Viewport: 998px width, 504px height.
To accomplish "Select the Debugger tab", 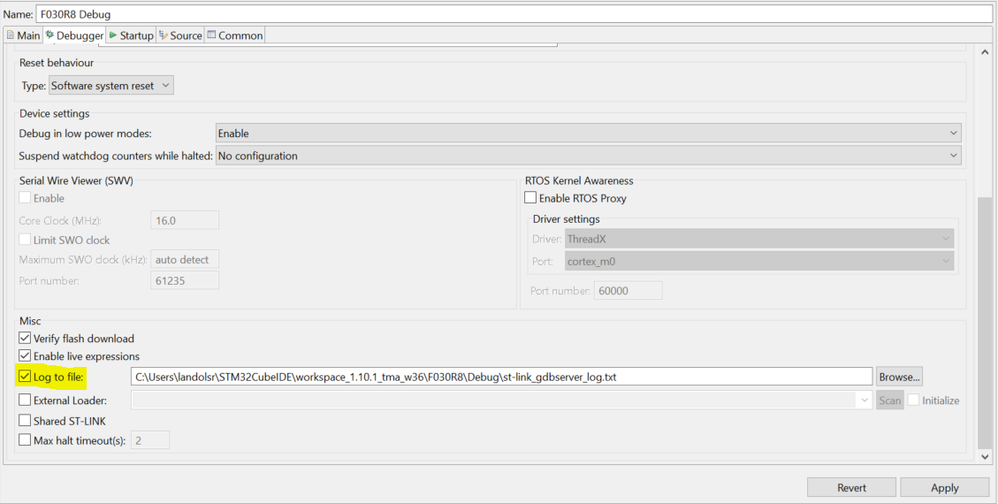I will (x=74, y=36).
